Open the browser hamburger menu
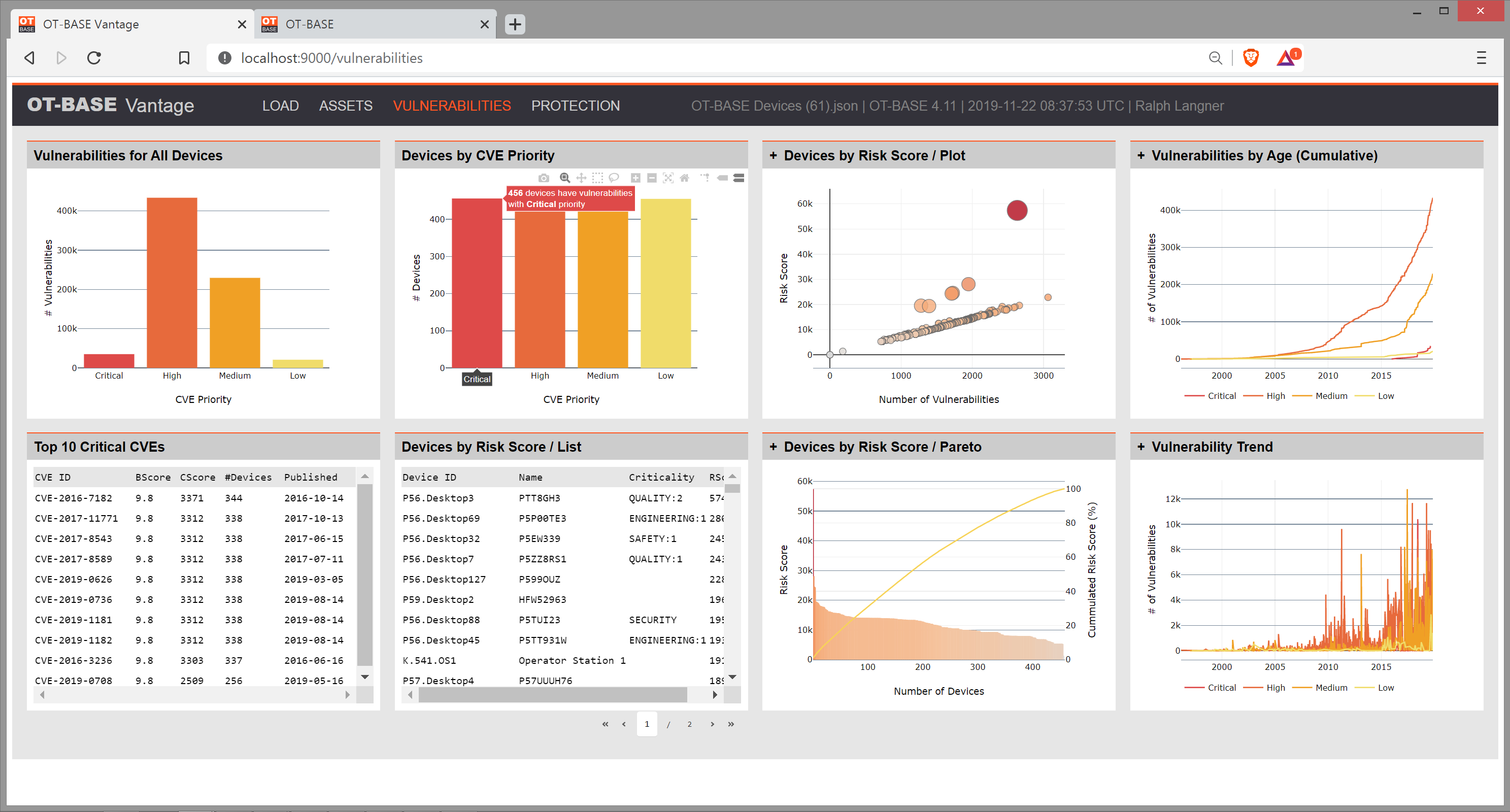1510x812 pixels. pyautogui.click(x=1481, y=58)
